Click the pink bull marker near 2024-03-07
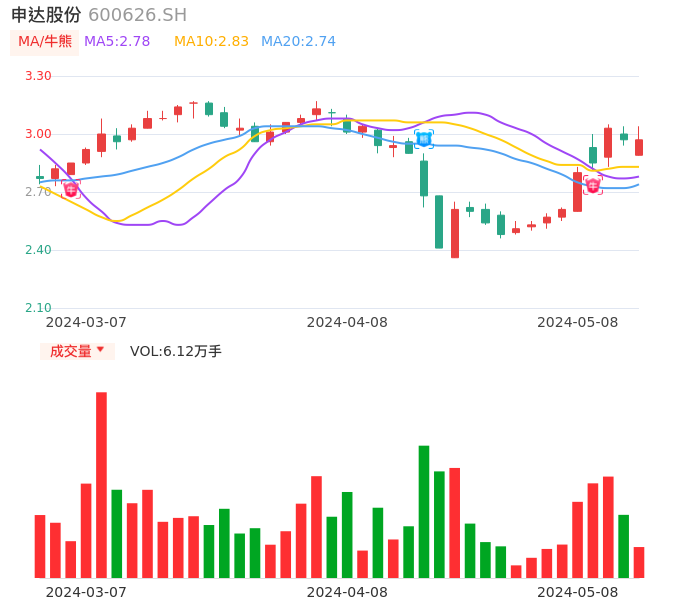Screen dimensions: 686x606 tap(71, 189)
